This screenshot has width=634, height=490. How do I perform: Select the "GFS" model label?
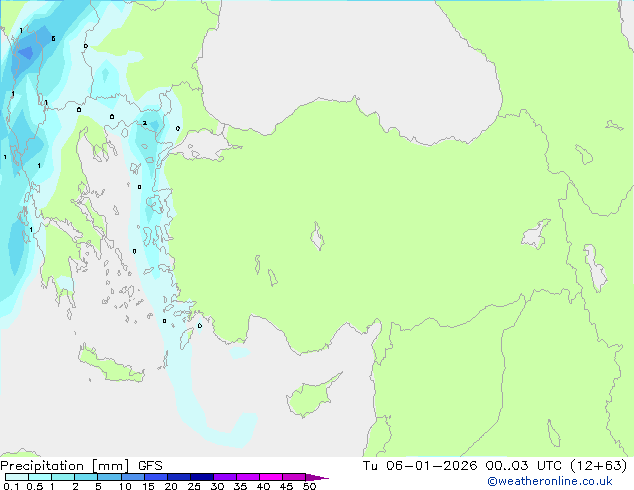coord(150,466)
